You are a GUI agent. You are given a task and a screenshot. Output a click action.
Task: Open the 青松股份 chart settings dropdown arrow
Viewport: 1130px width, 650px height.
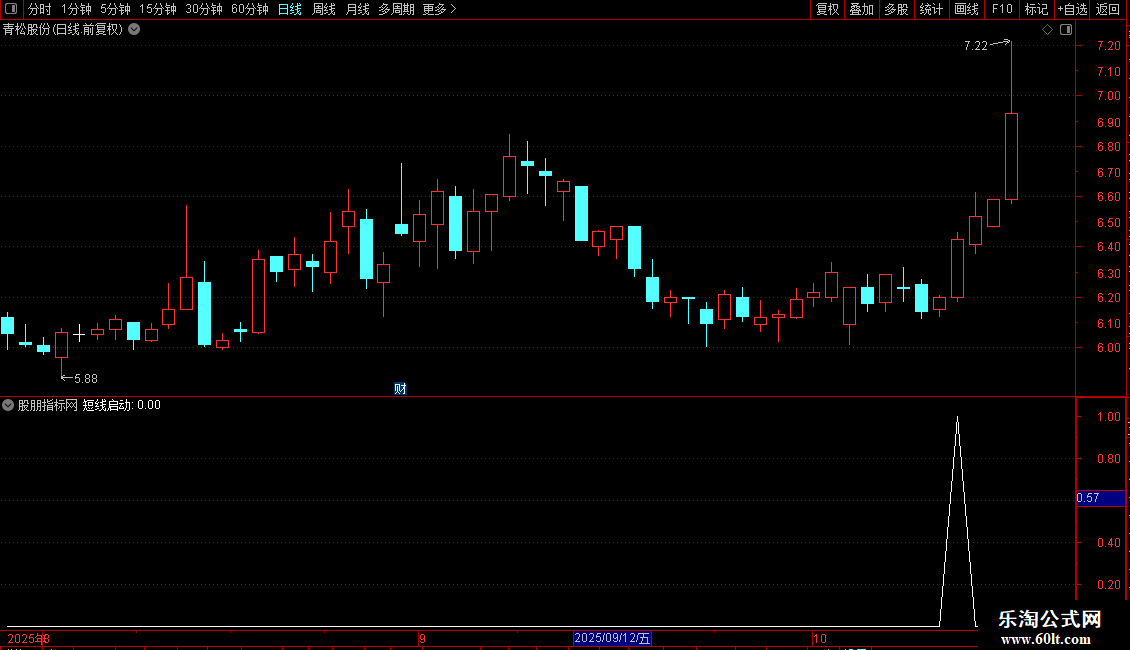coord(134,30)
